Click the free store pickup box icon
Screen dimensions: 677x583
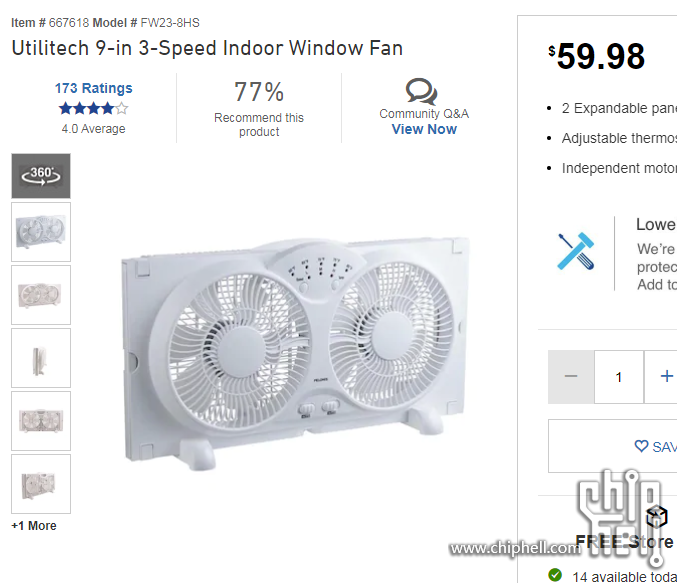pyautogui.click(x=656, y=516)
